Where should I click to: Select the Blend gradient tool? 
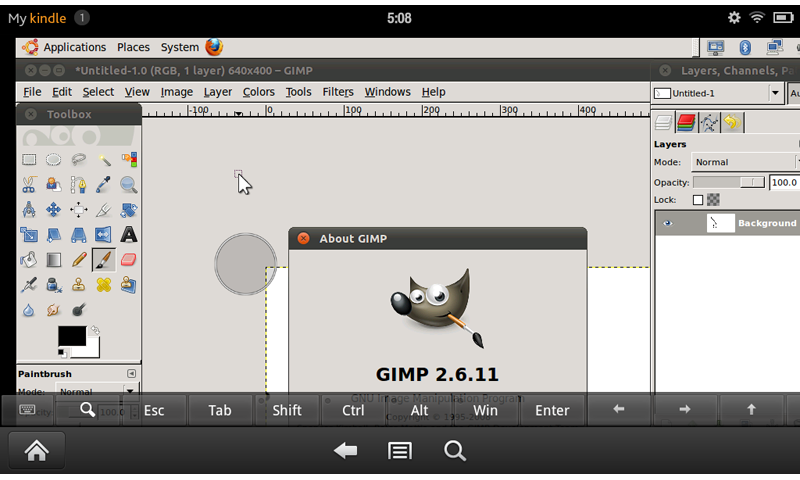pos(54,260)
